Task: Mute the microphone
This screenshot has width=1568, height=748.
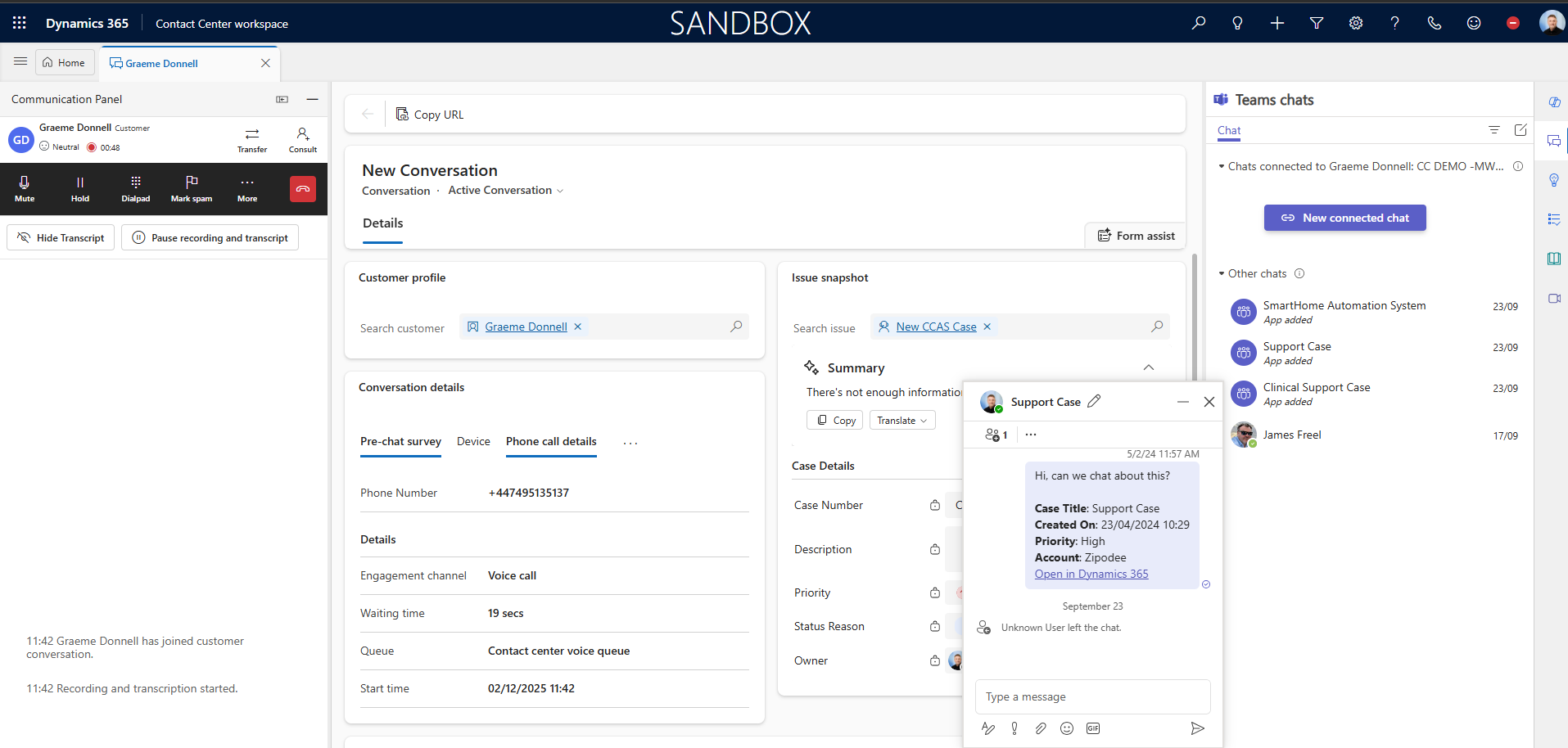Action: [x=25, y=189]
